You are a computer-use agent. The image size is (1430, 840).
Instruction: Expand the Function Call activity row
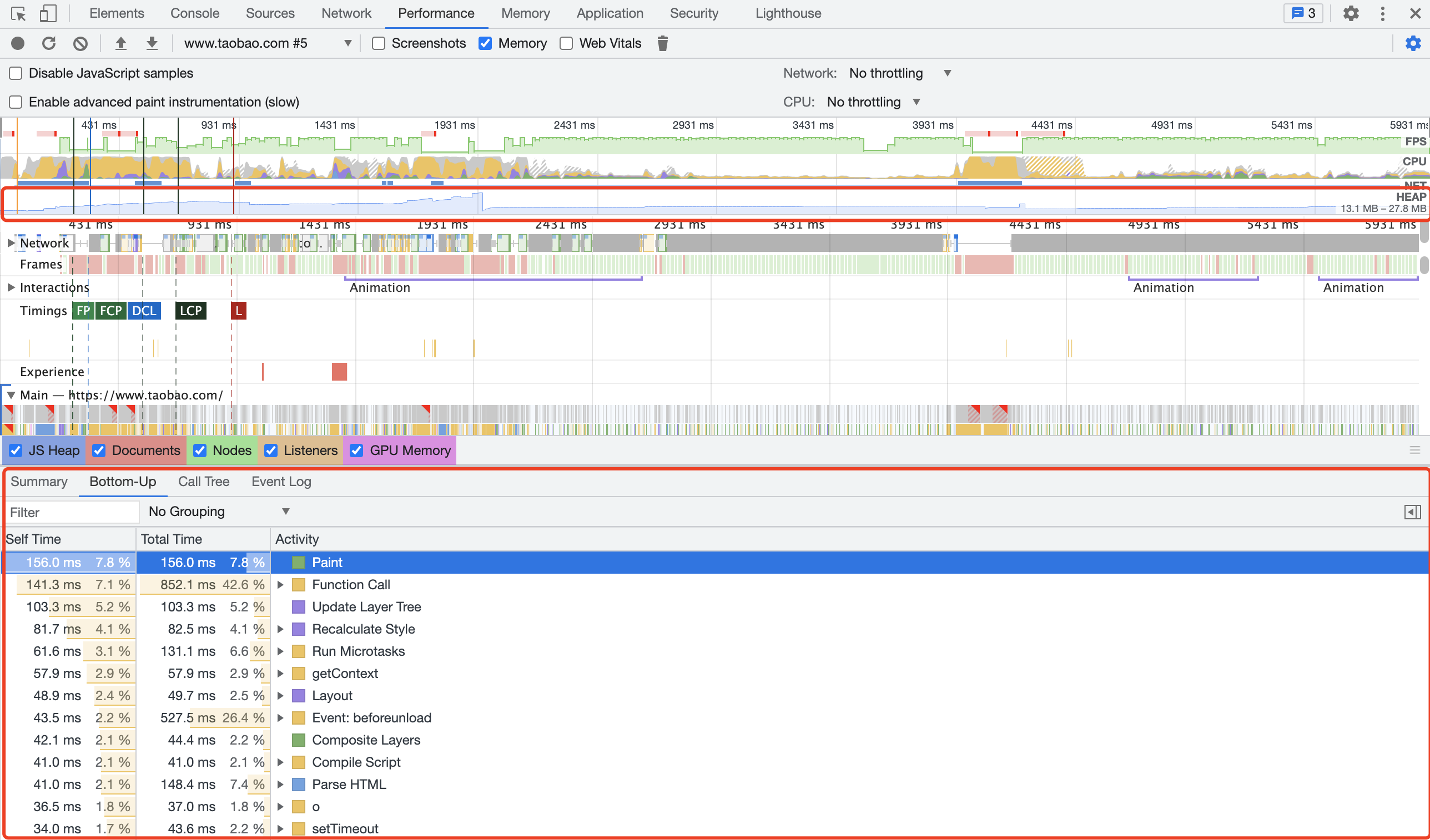[x=280, y=585]
